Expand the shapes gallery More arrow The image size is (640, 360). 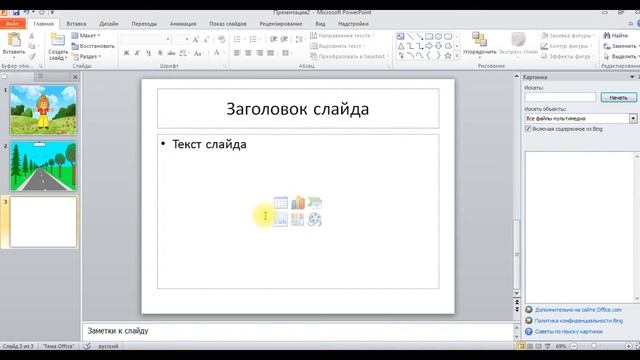[x=457, y=56]
